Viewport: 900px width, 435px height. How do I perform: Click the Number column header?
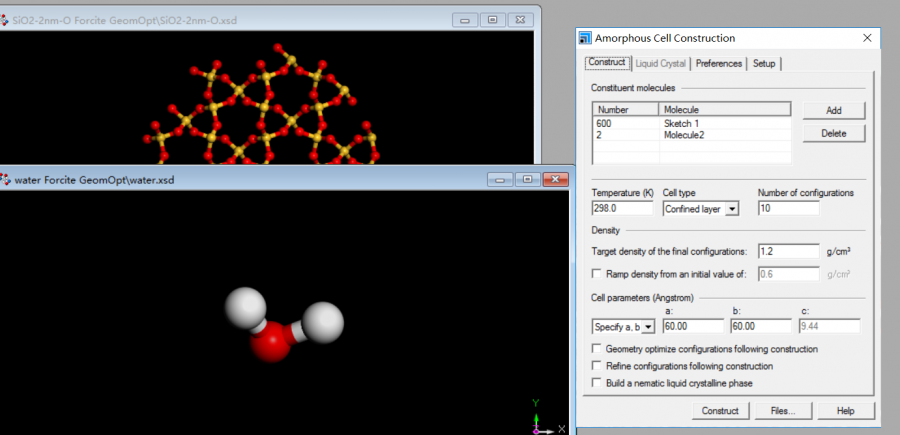626,110
